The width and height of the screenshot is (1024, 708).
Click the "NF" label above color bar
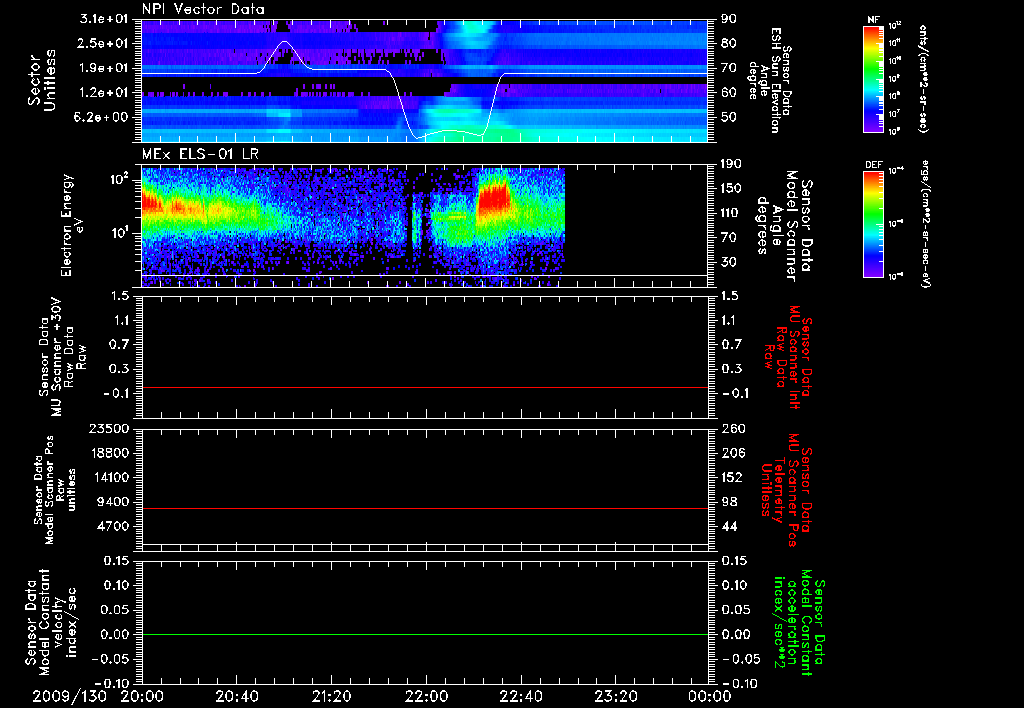873,20
